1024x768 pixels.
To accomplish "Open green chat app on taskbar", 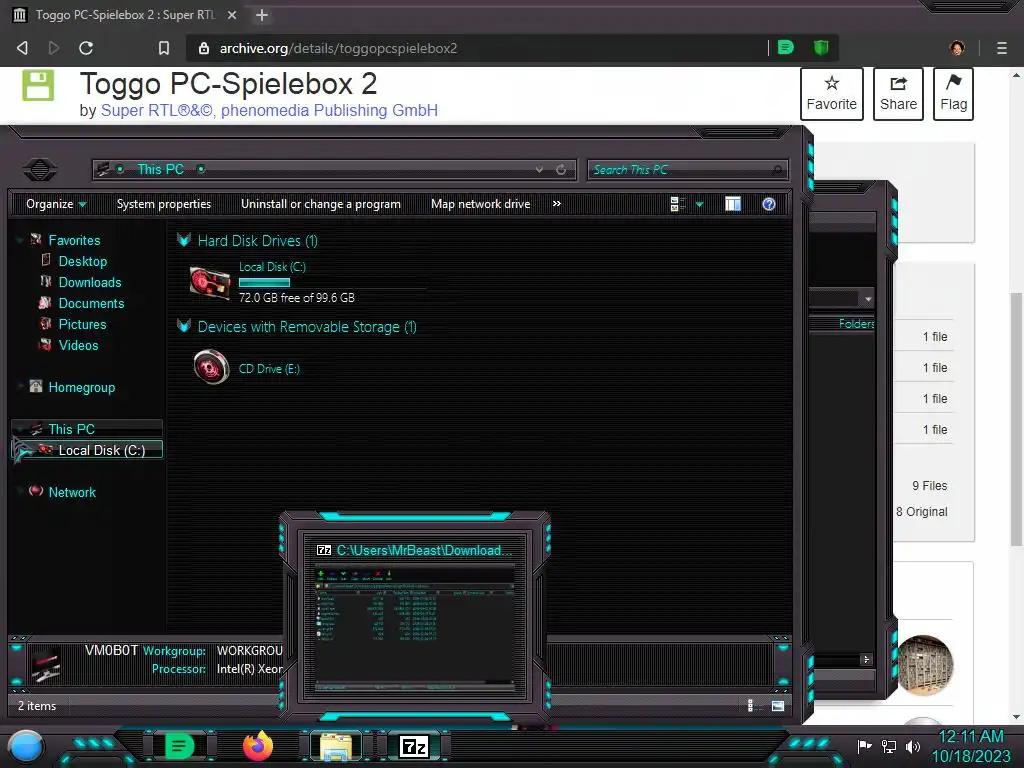I will (180, 746).
